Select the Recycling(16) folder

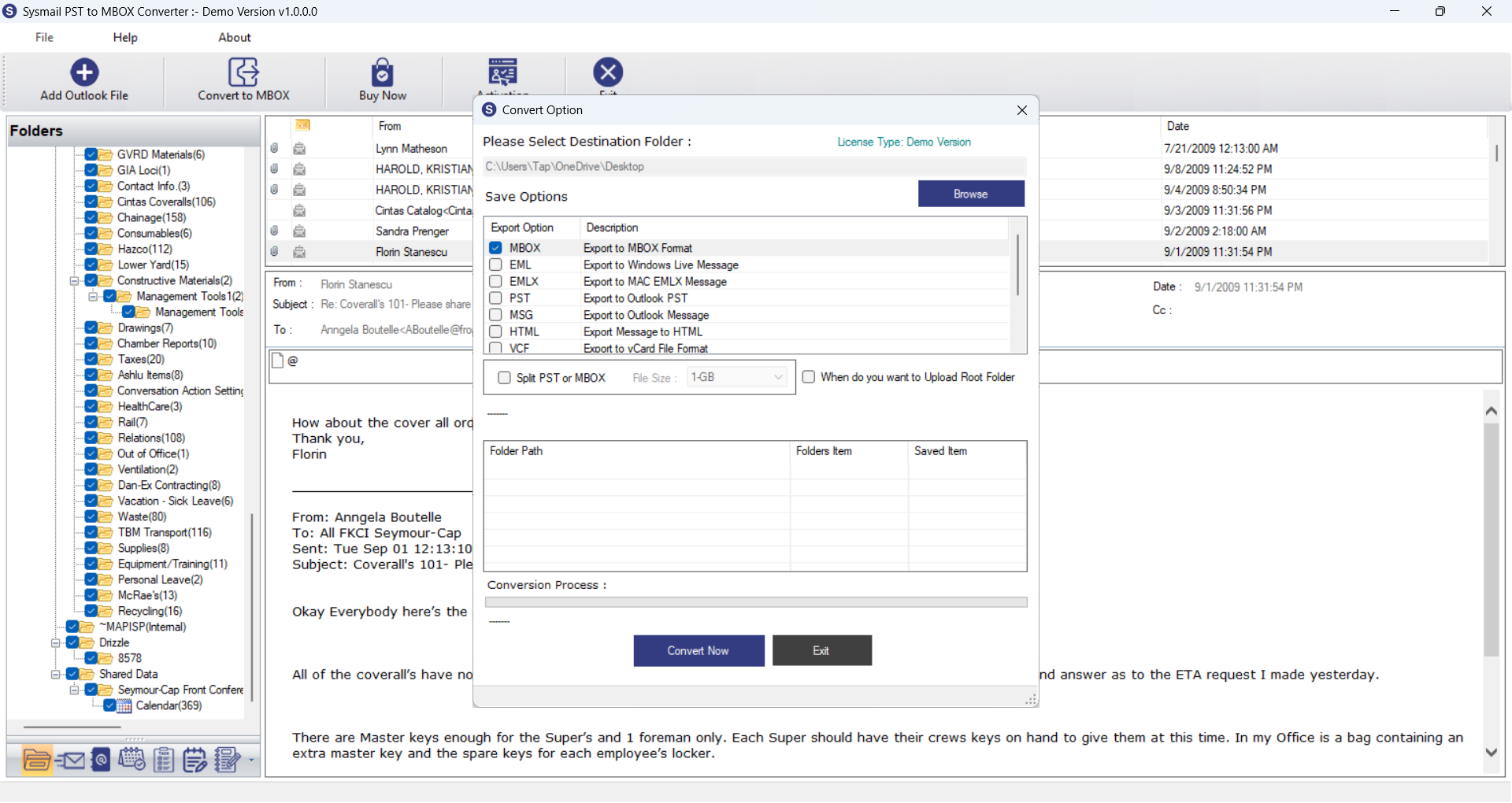pyautogui.click(x=150, y=611)
